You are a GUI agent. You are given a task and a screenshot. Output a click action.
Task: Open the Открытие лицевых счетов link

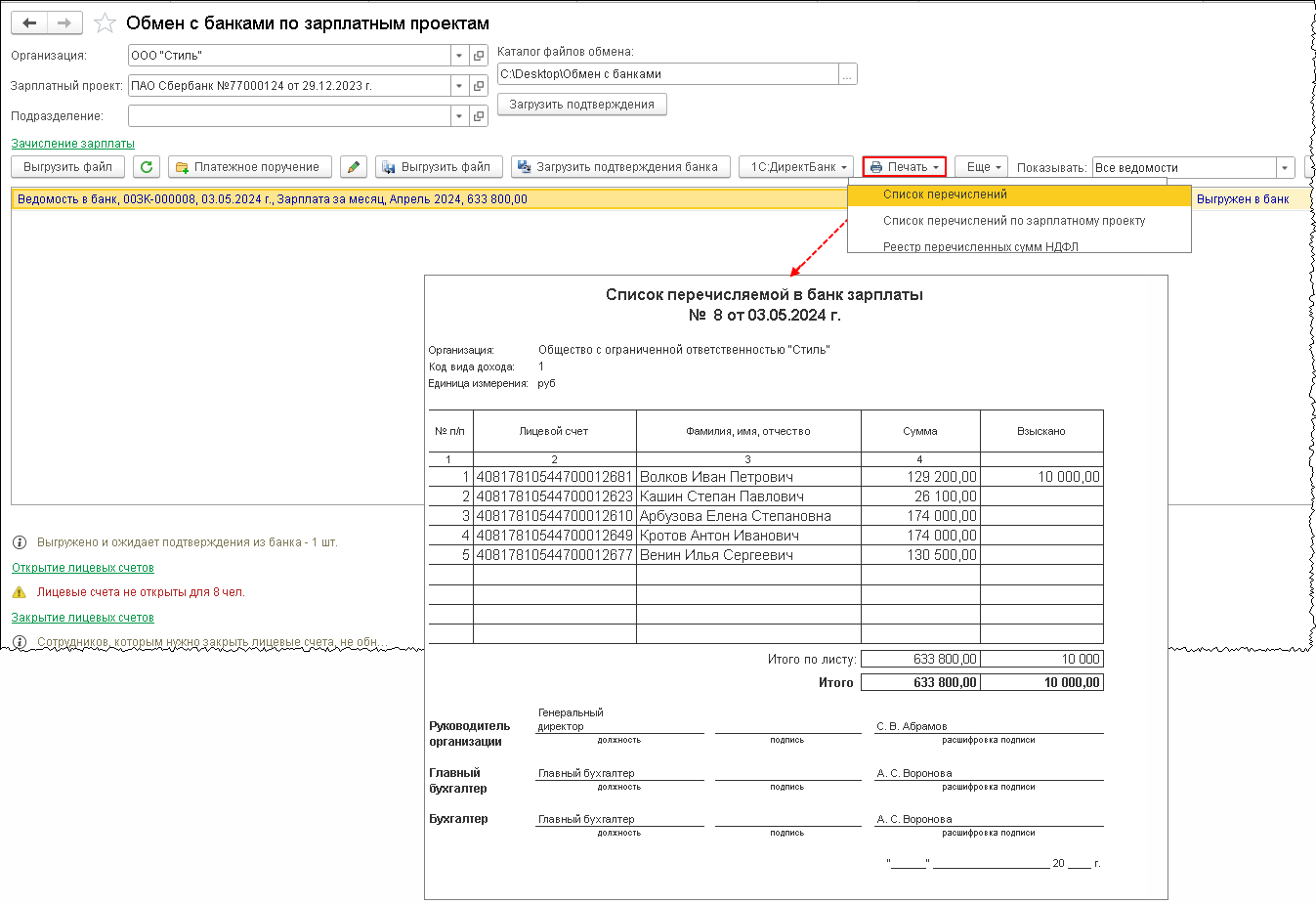83,568
